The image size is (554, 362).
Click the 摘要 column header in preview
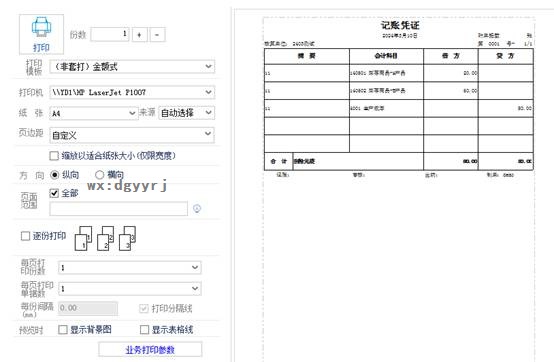tap(307, 56)
